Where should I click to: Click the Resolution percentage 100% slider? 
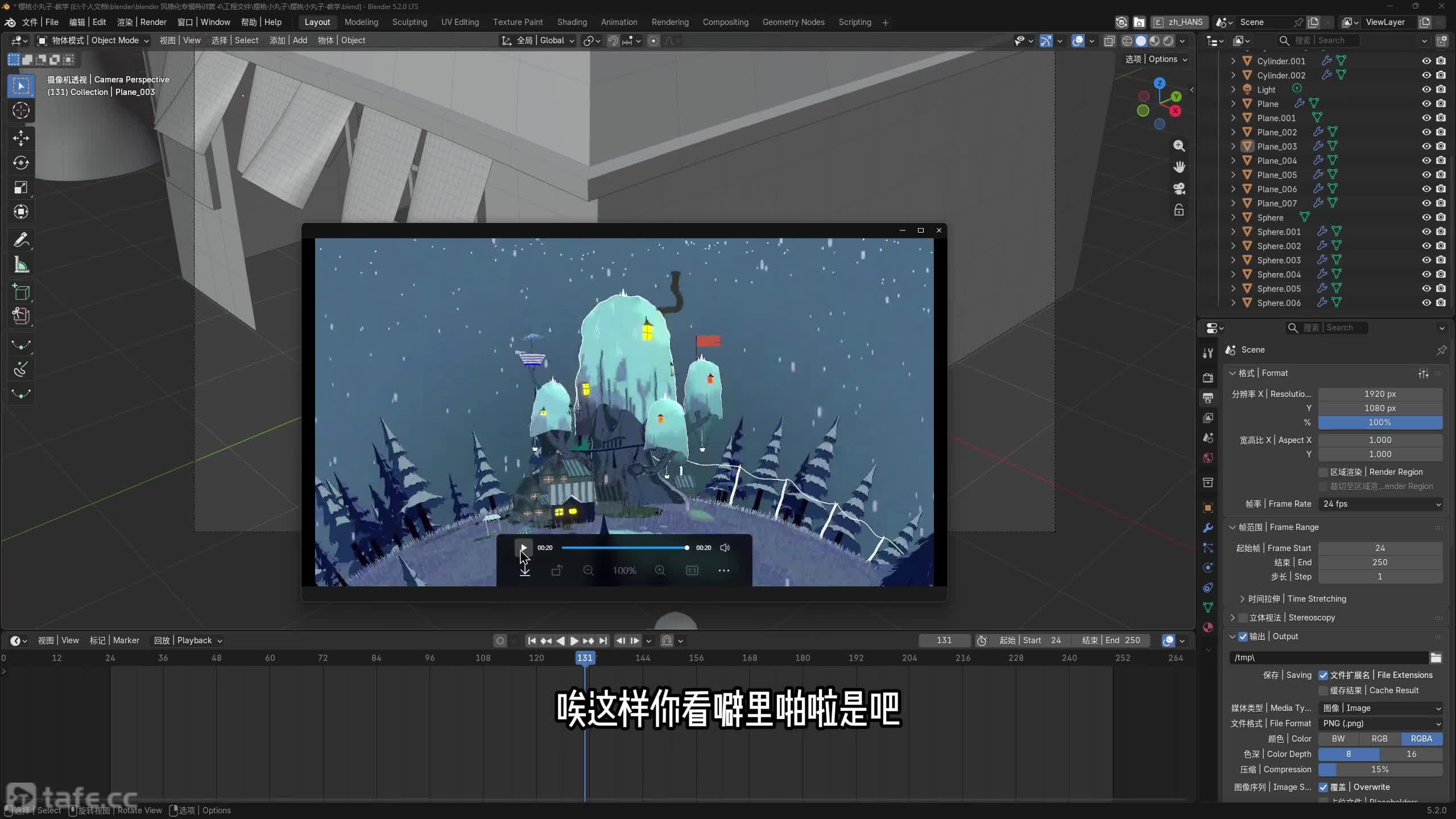click(x=1380, y=423)
